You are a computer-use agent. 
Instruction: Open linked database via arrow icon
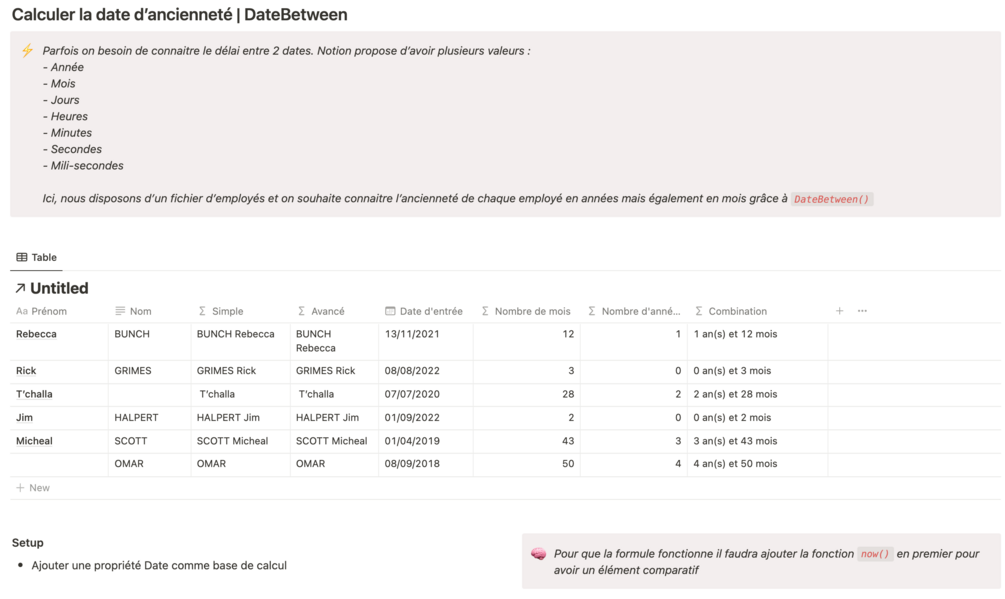point(20,289)
